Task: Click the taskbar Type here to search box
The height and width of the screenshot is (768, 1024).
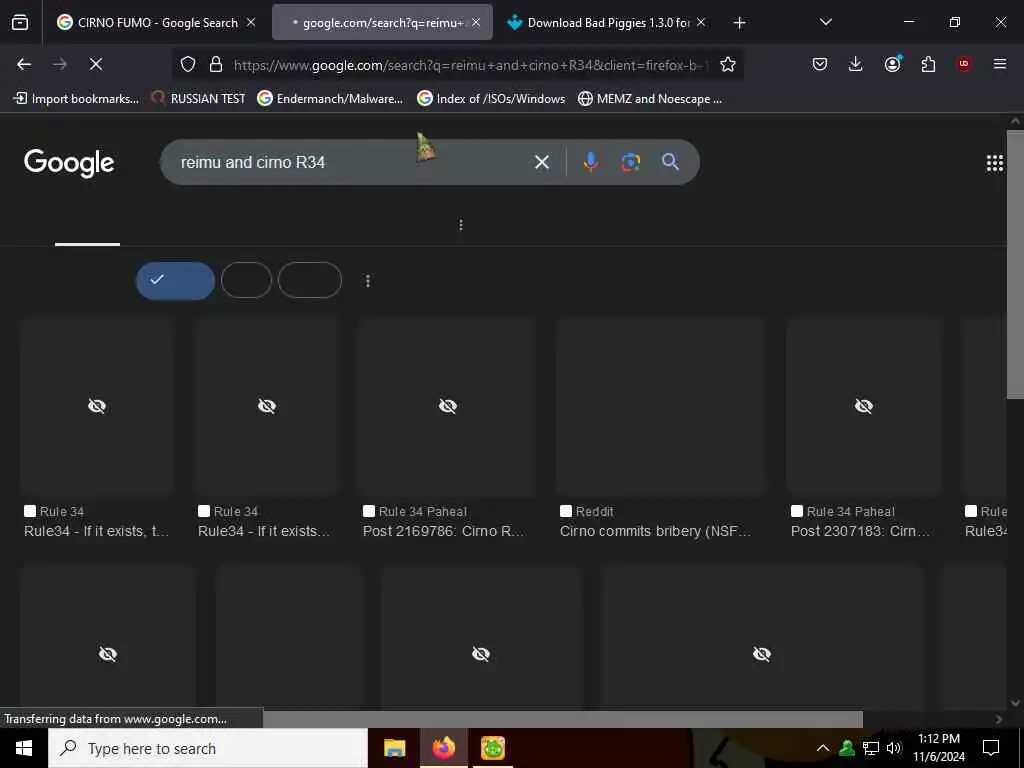Action: (x=208, y=748)
